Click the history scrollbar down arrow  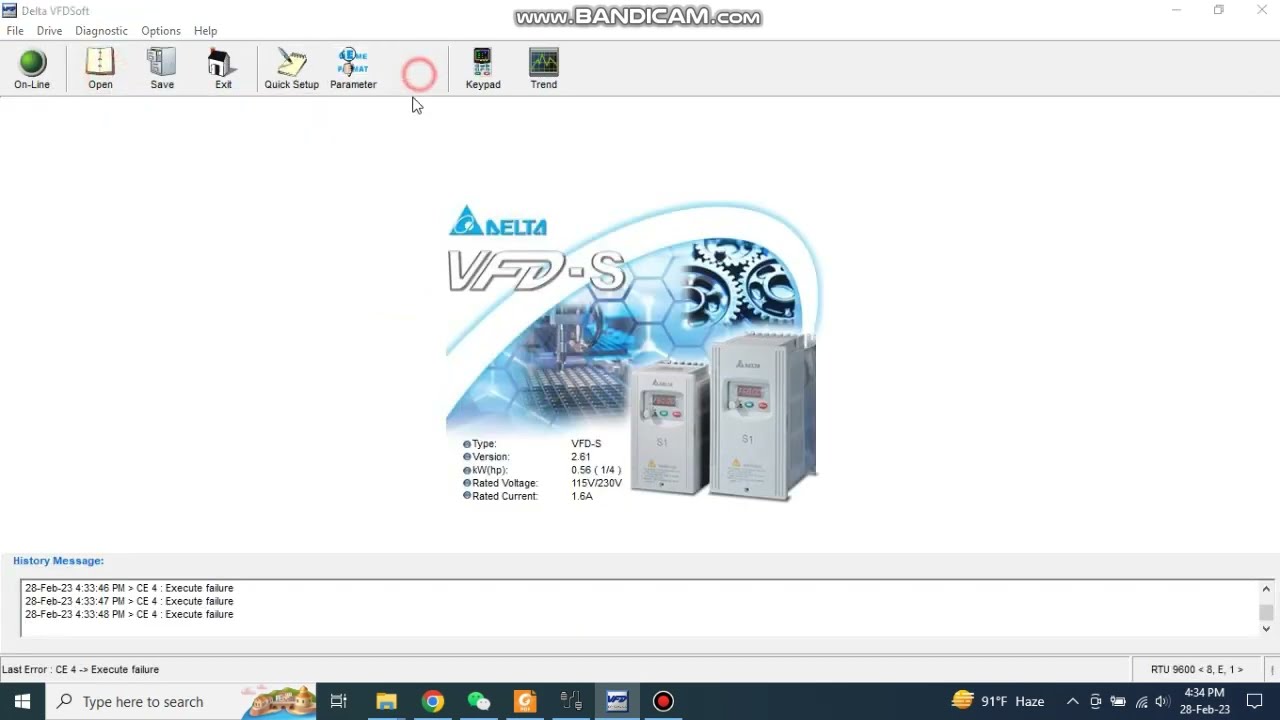(1266, 628)
